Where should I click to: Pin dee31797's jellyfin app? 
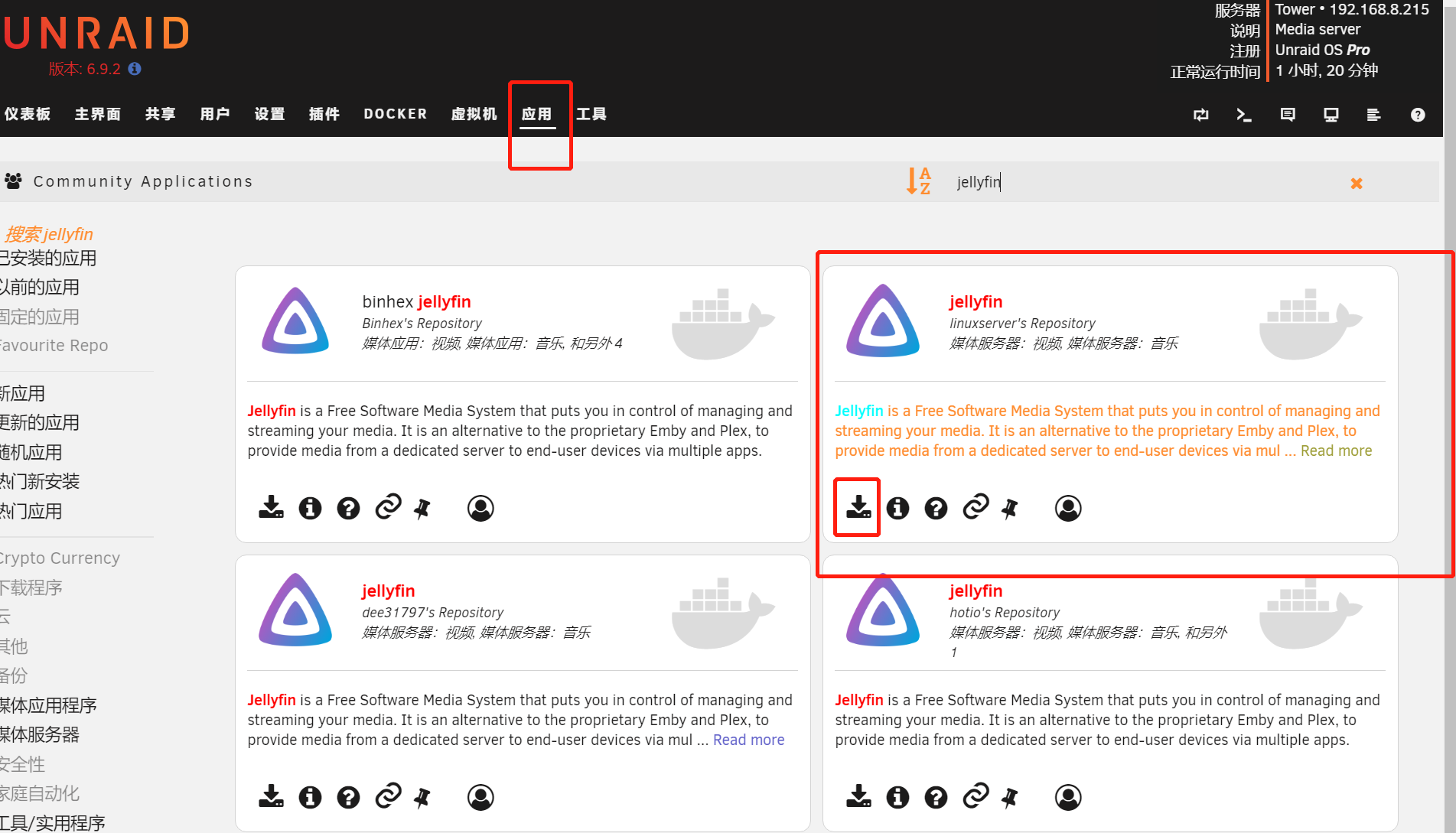(422, 797)
